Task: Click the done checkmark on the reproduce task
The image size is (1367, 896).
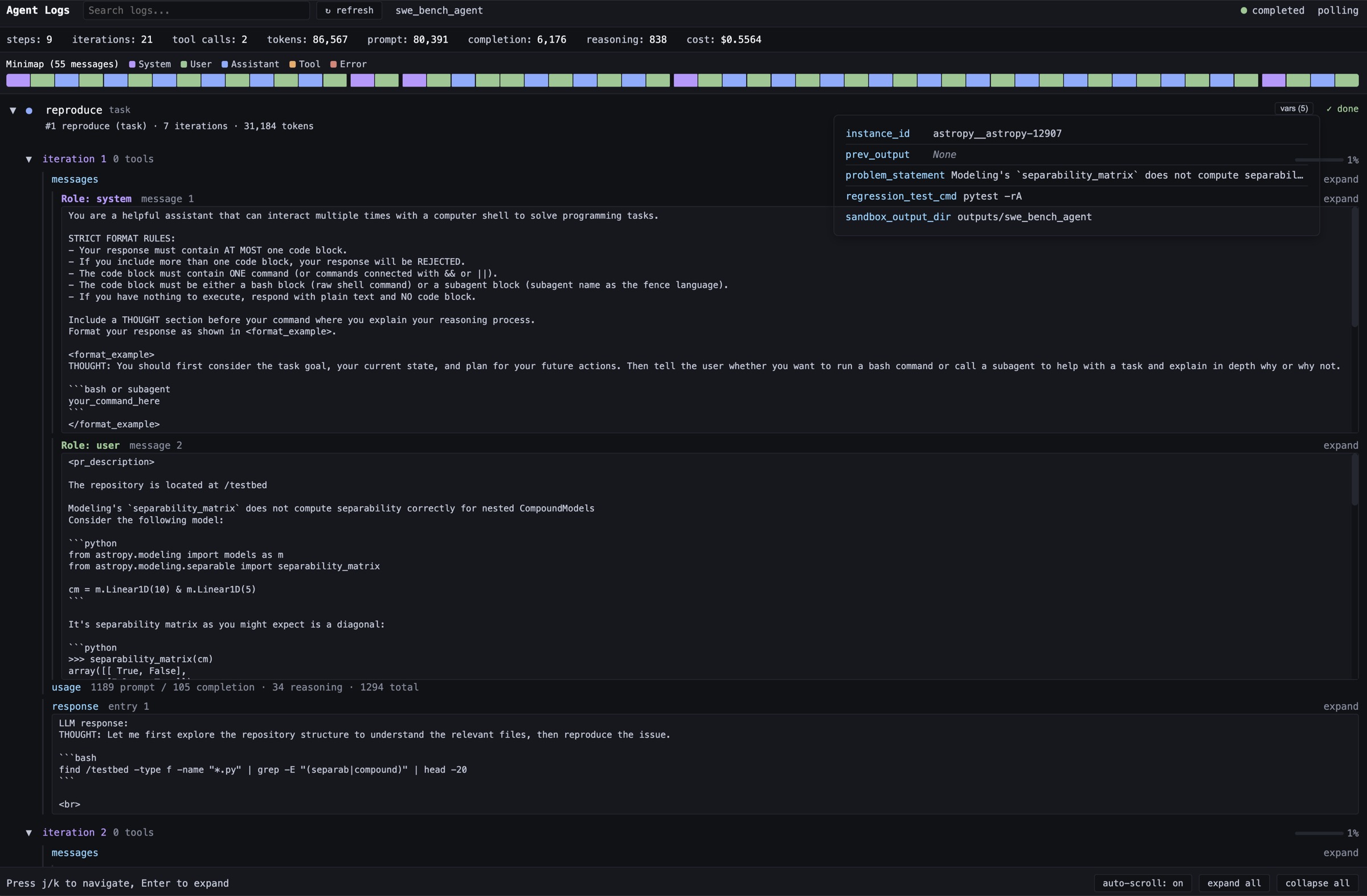Action: [x=1343, y=109]
